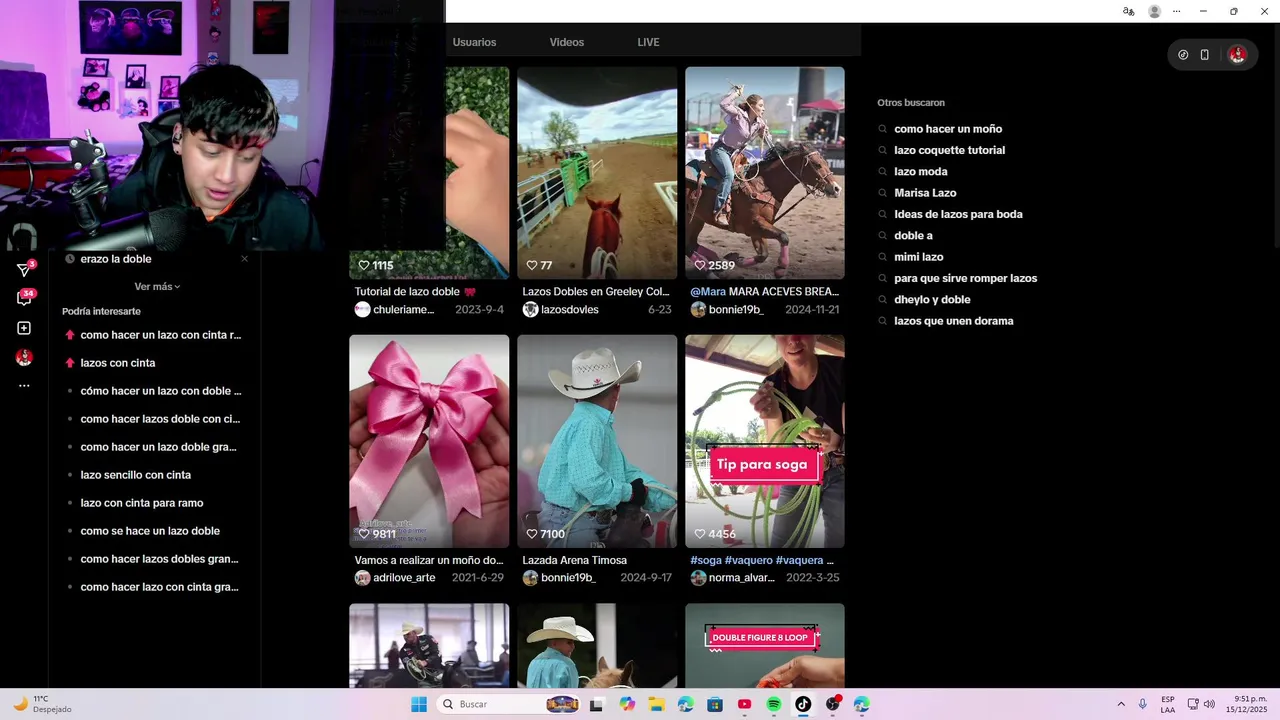Screen dimensions: 1280x720
Task: Open the browser settings ellipsis menu
Action: tap(1177, 11)
